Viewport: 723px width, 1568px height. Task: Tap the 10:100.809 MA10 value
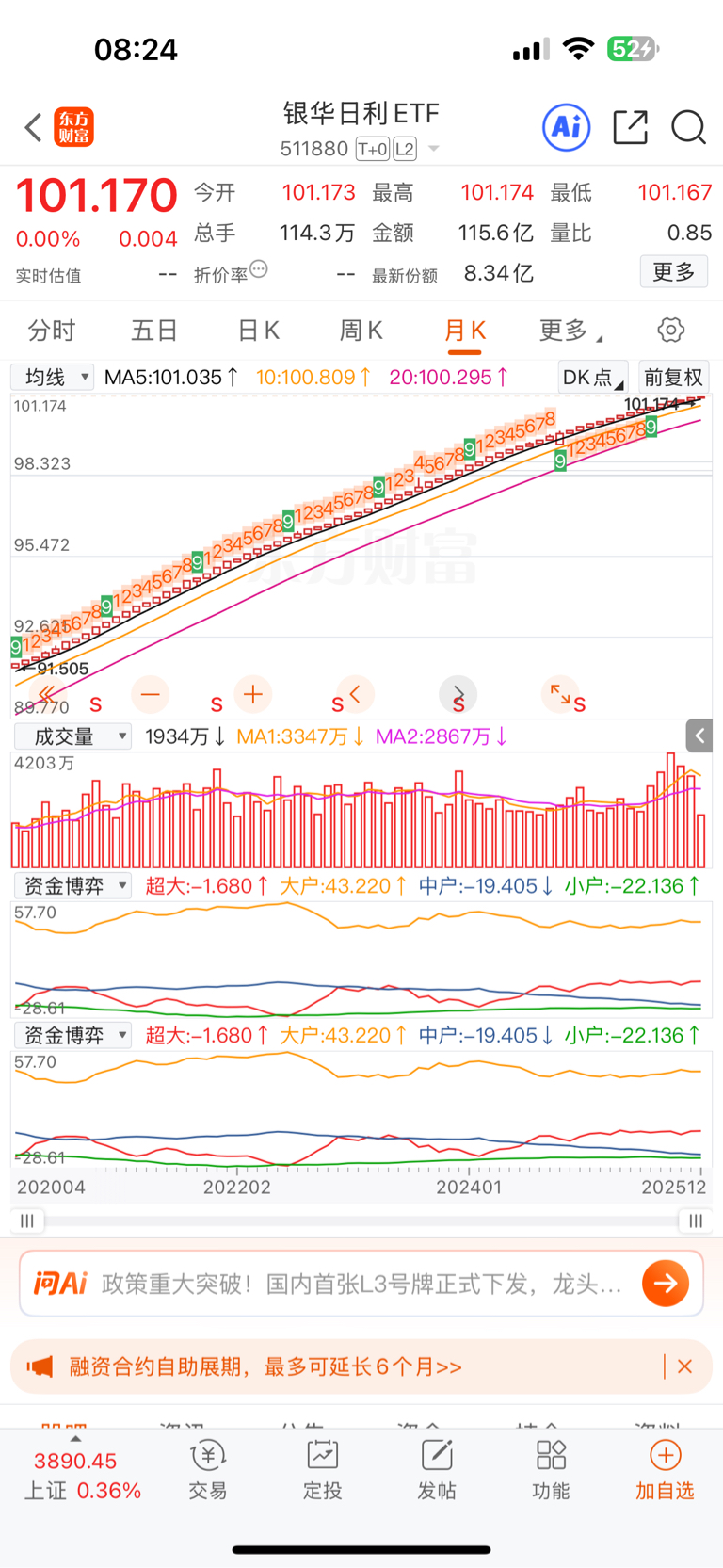[313, 377]
